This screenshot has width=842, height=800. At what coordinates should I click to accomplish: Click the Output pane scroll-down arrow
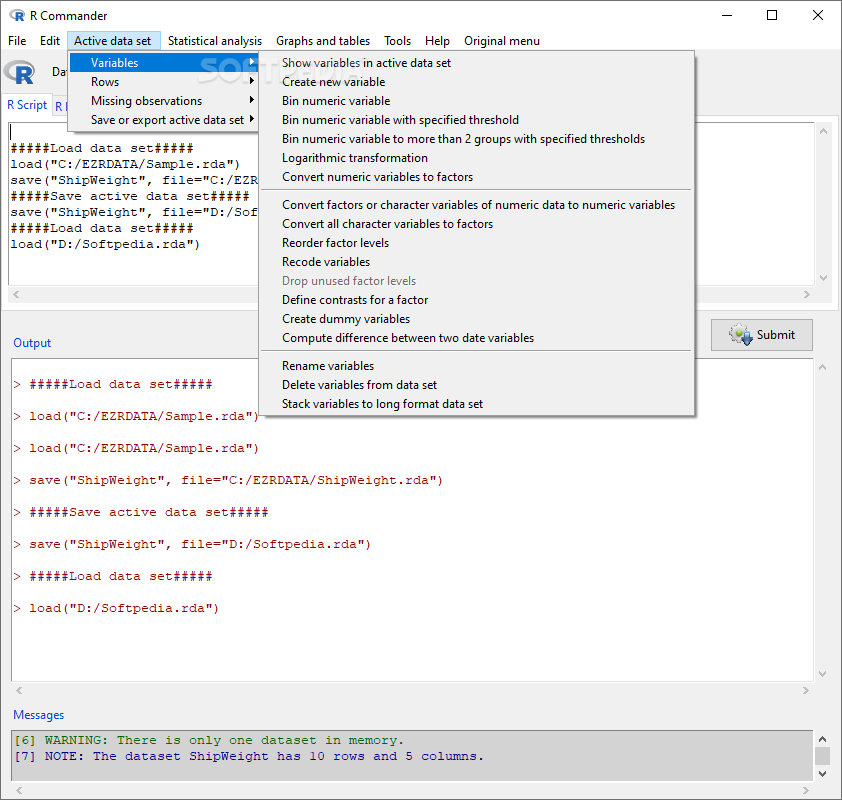coord(822,674)
